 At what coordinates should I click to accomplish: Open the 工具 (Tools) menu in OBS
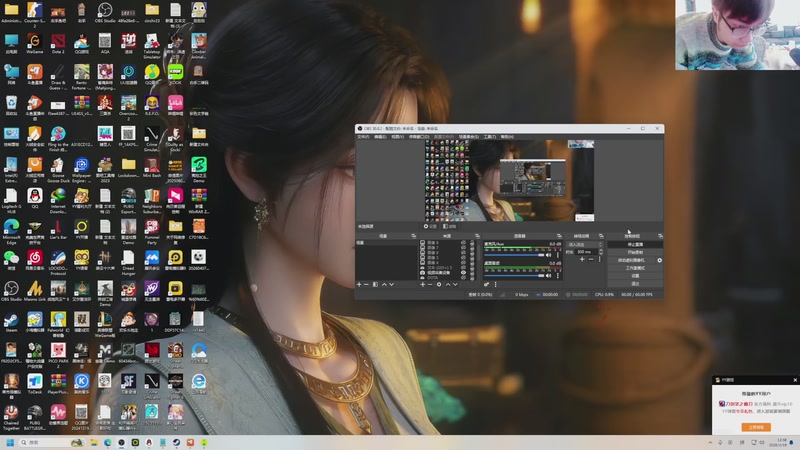pos(489,136)
